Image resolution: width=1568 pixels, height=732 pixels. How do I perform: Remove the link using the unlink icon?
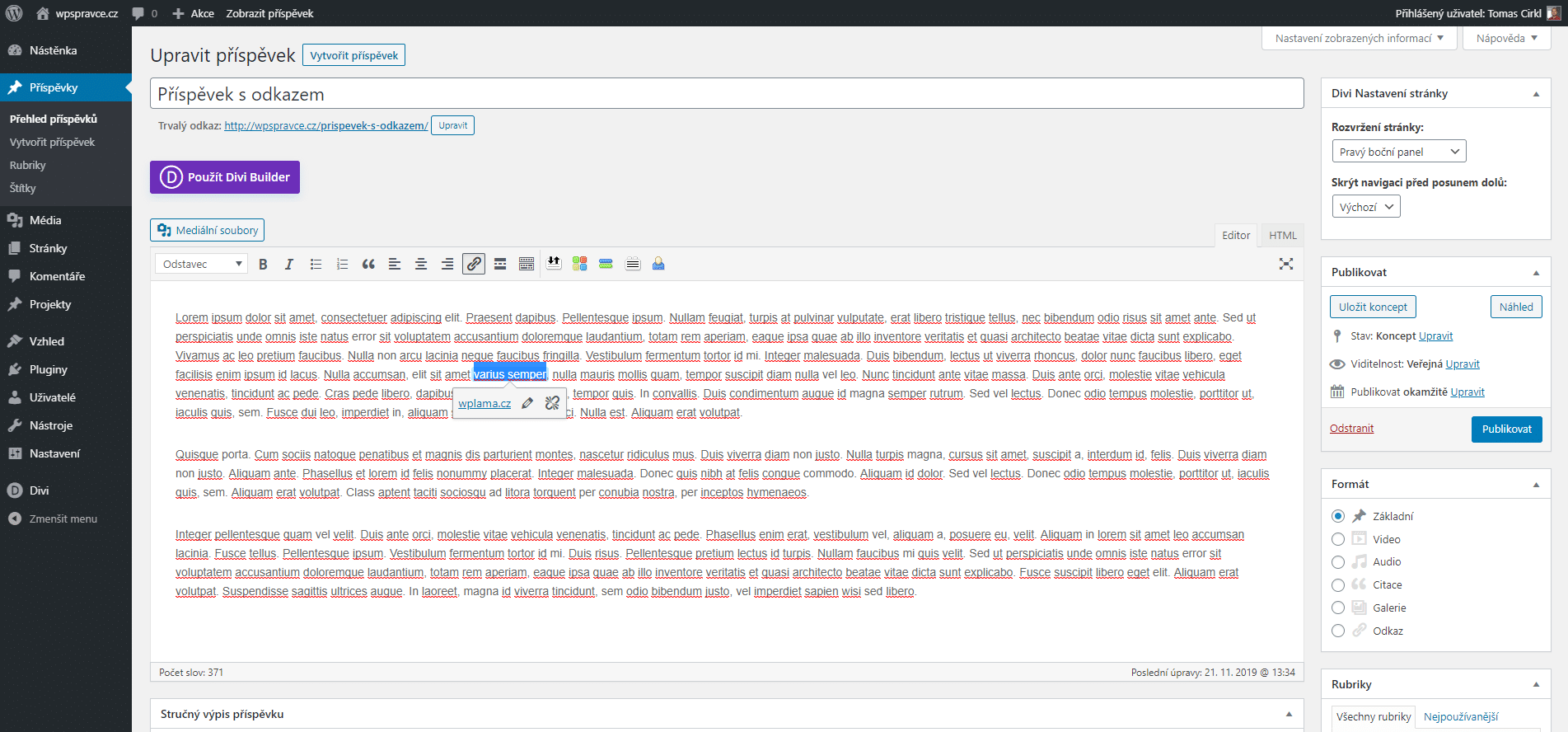tap(553, 403)
